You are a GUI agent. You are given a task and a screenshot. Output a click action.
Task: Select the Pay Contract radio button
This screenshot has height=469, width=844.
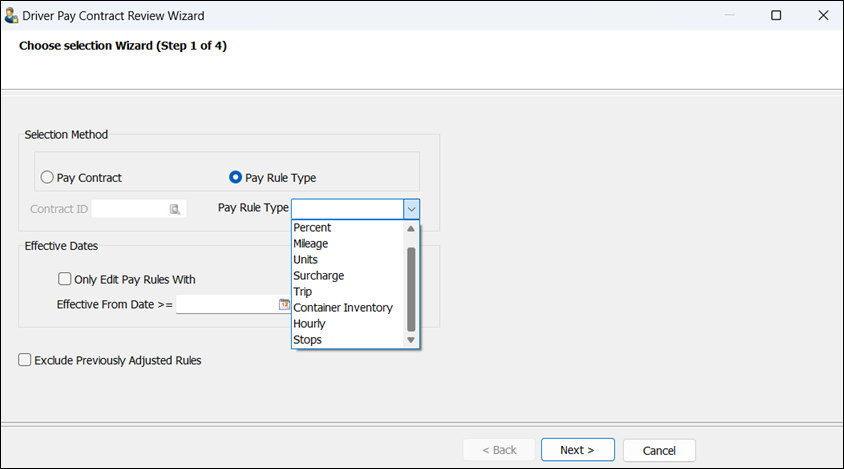point(47,177)
